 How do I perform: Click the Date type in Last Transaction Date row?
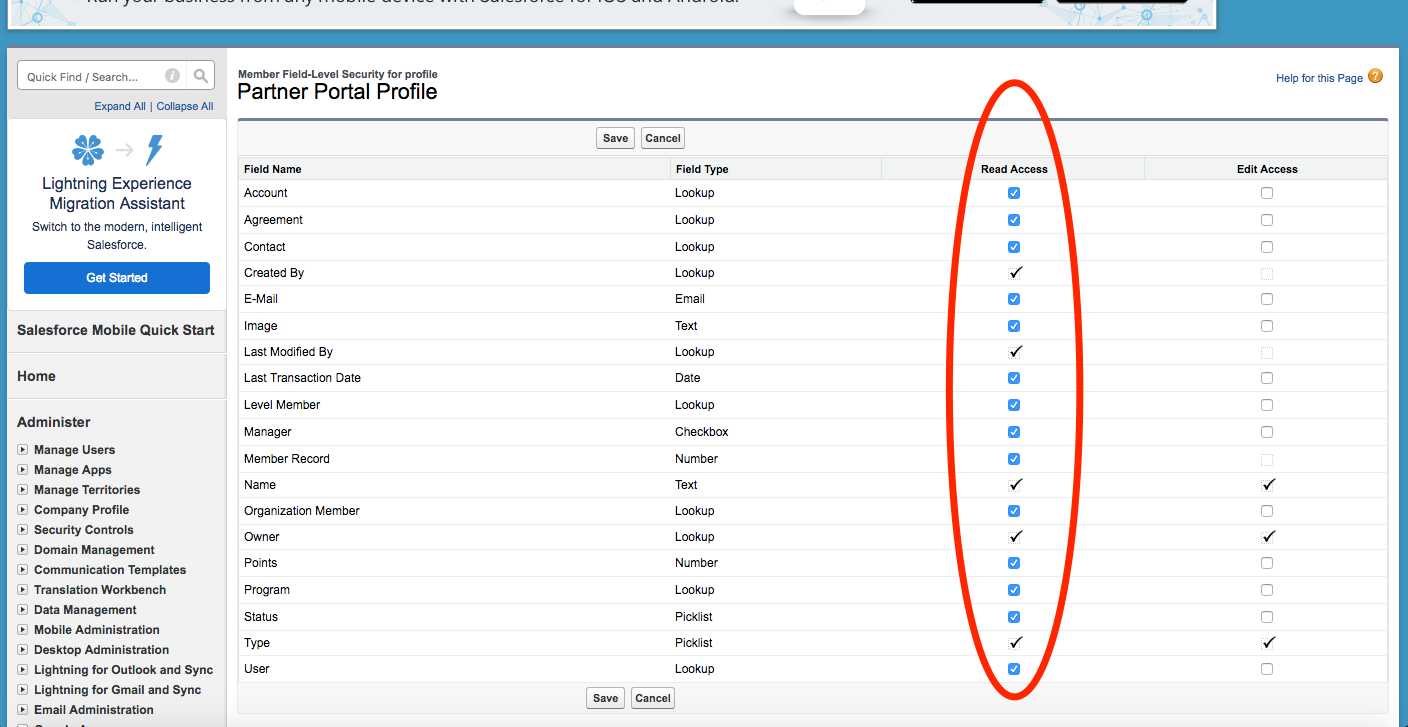[x=688, y=378]
